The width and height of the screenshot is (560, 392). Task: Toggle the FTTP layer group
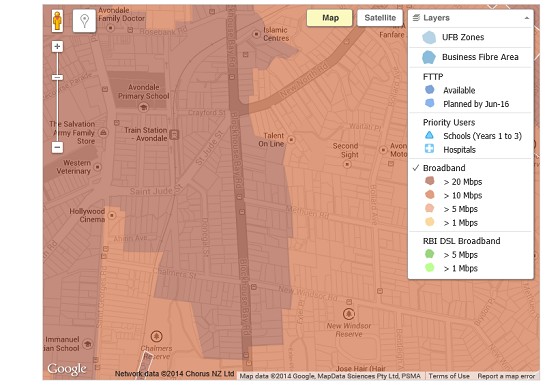433,77
